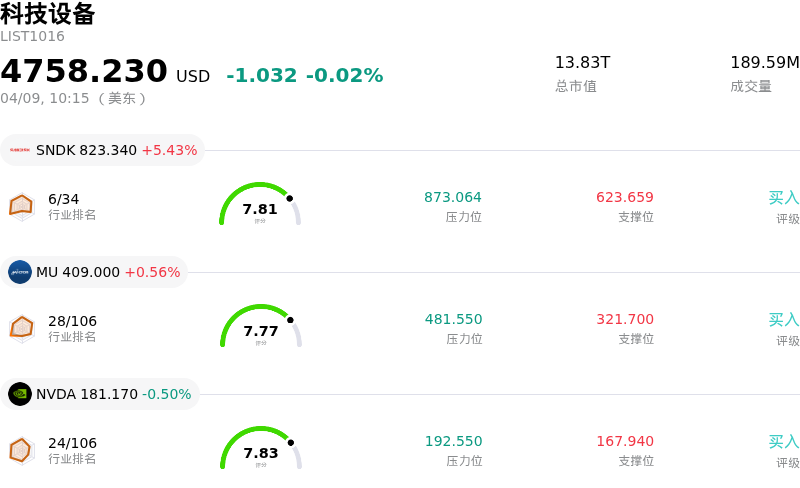Click SNDK 买入 rating link
The width and height of the screenshot is (800, 488).
click(783, 198)
